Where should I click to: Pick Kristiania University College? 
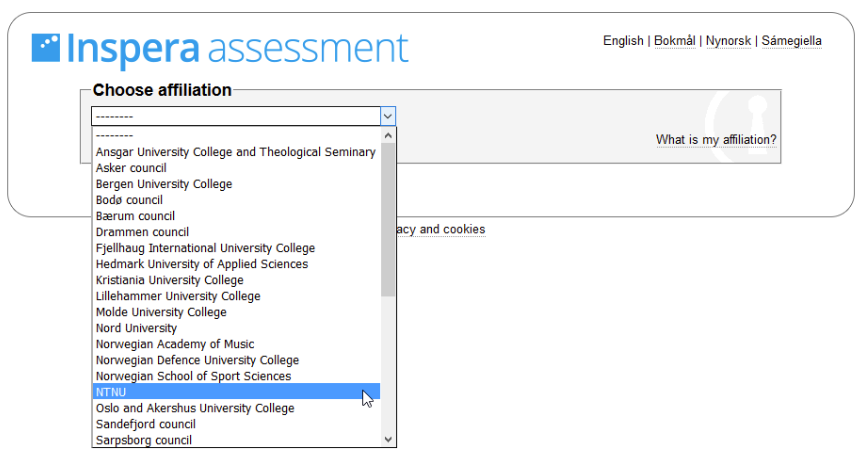[x=236, y=280]
